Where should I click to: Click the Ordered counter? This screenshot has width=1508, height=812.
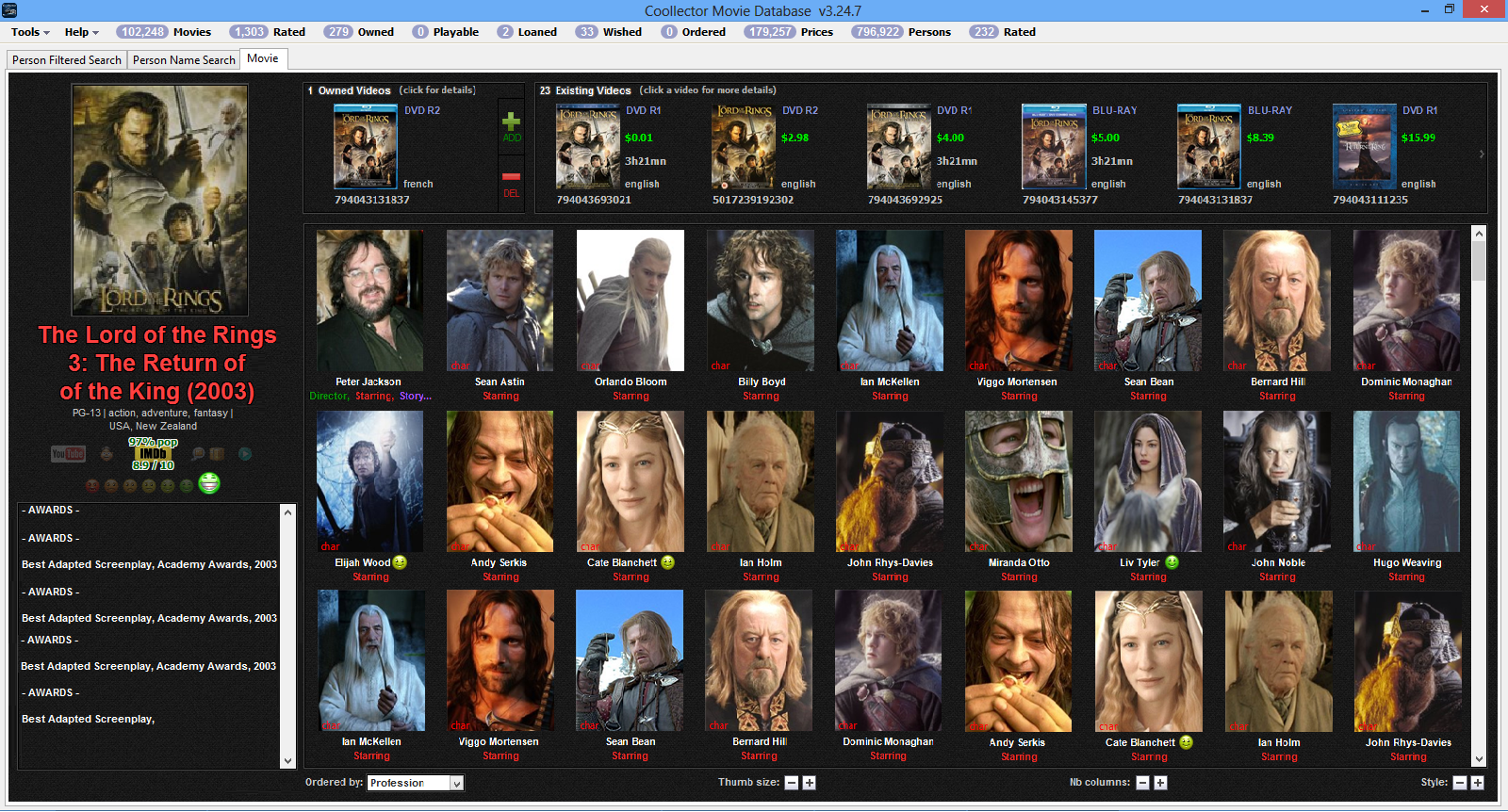pyautogui.click(x=694, y=32)
